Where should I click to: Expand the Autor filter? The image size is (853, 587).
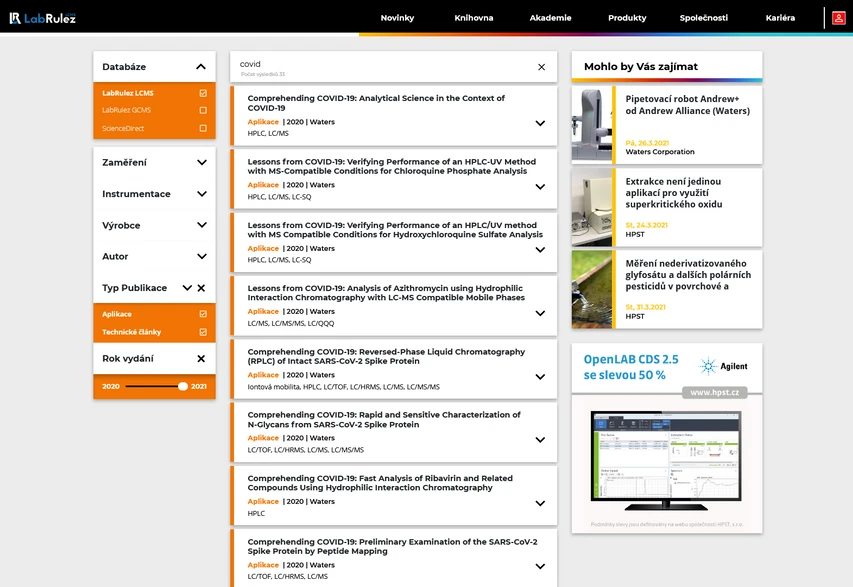[202, 256]
